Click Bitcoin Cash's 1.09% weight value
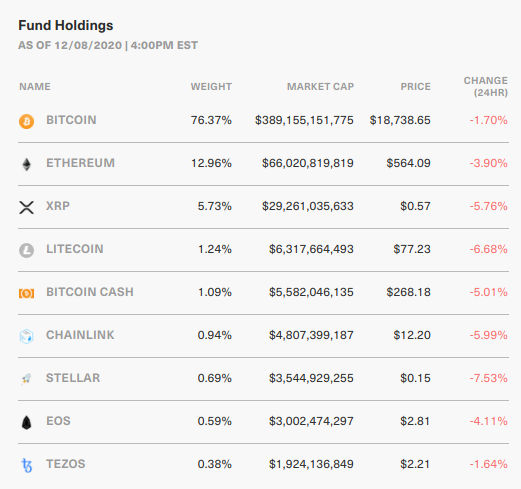Screen dimensions: 521x489 click(215, 292)
